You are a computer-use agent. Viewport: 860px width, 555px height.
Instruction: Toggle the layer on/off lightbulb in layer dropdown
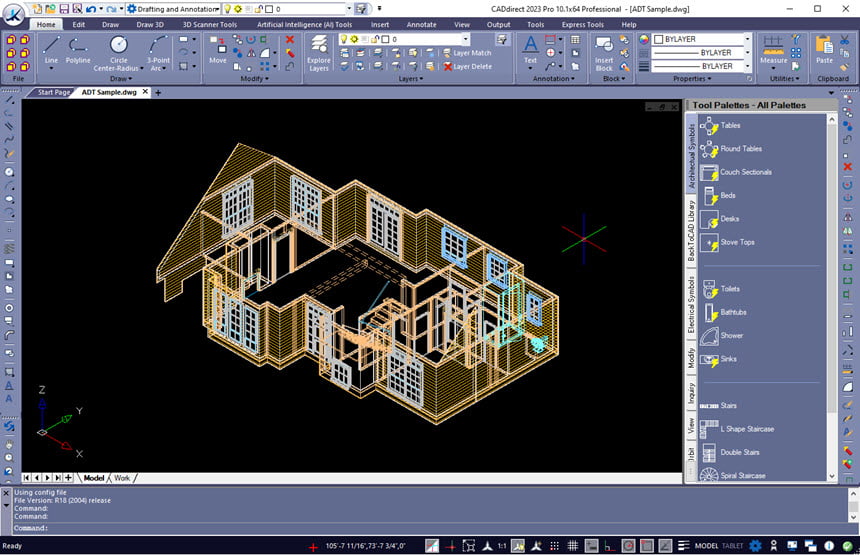(344, 39)
